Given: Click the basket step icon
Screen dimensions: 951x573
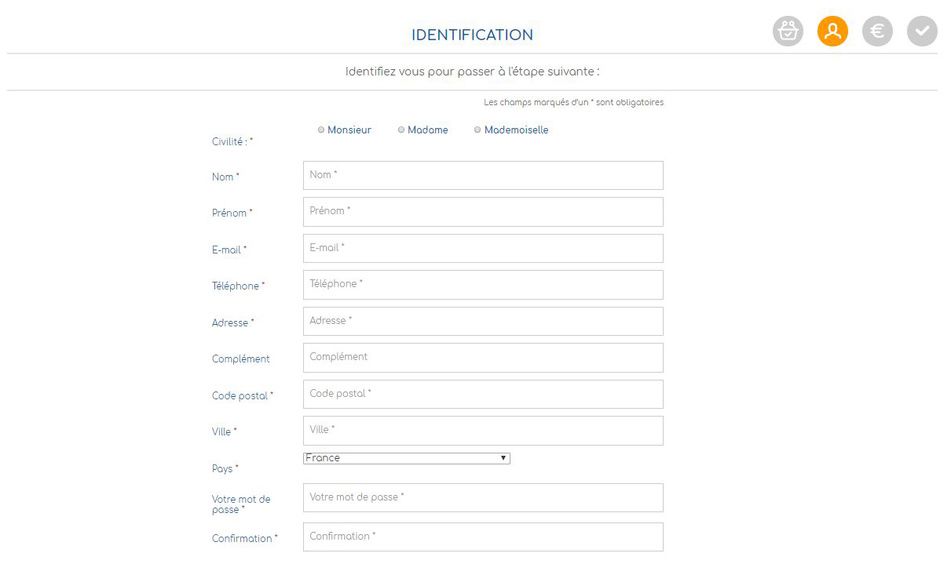Looking at the screenshot, I should tap(788, 32).
